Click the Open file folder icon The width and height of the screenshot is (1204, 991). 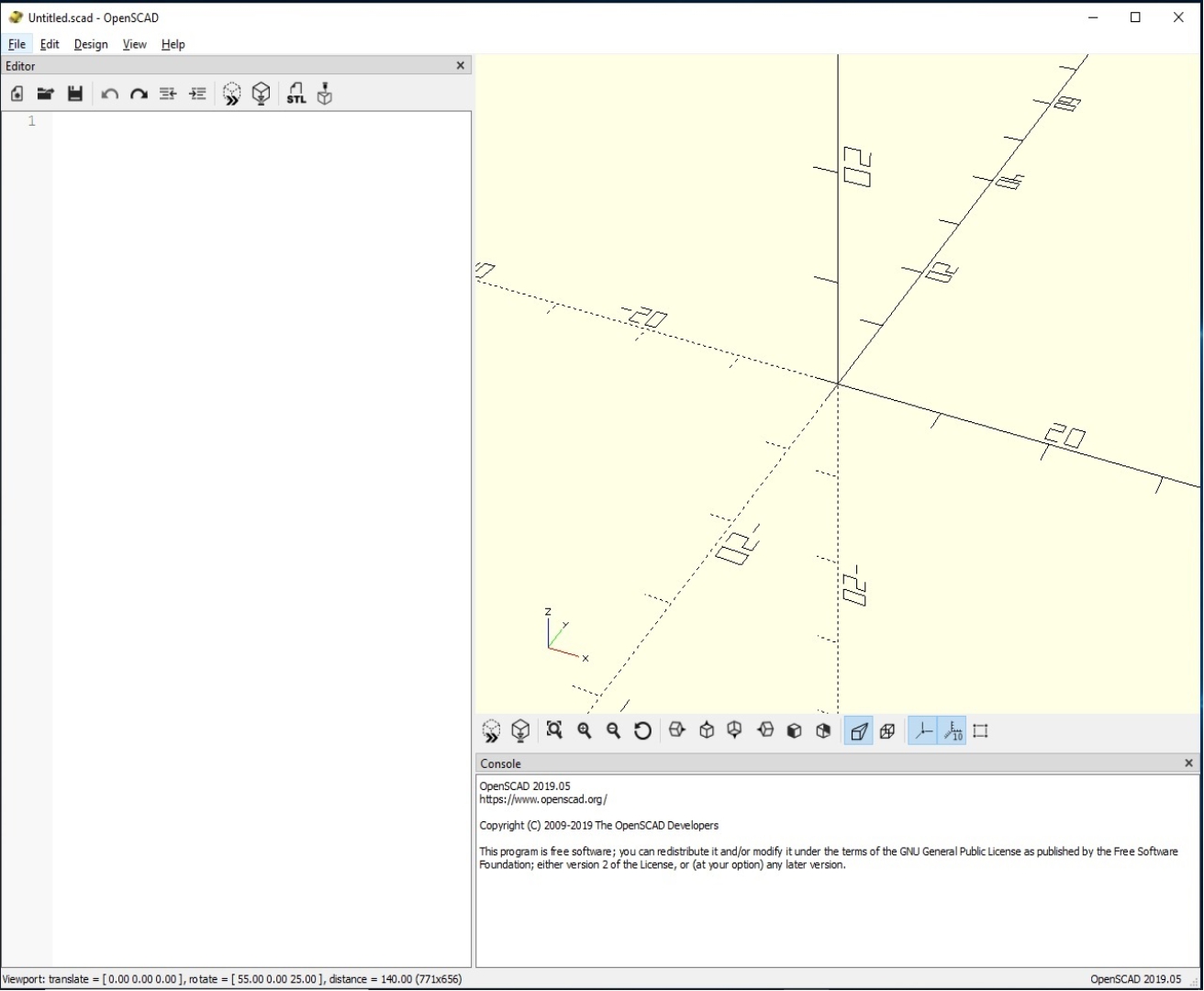pos(45,94)
